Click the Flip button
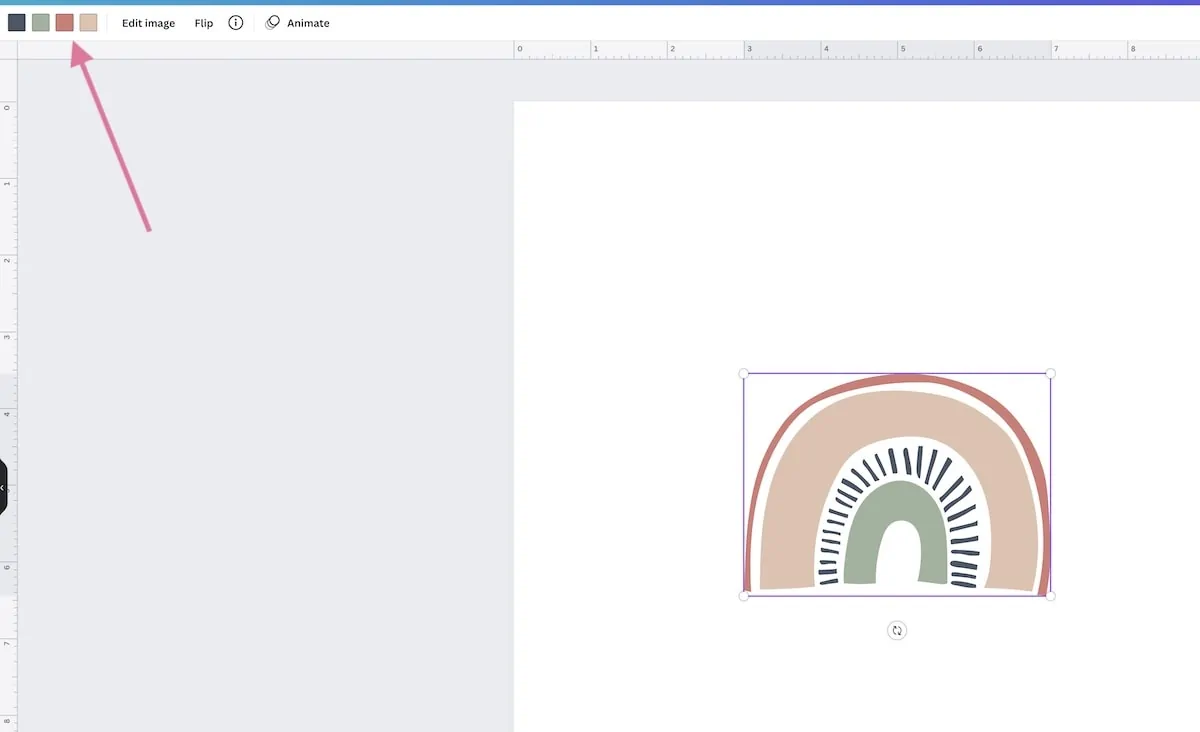The image size is (1200, 732). [204, 23]
